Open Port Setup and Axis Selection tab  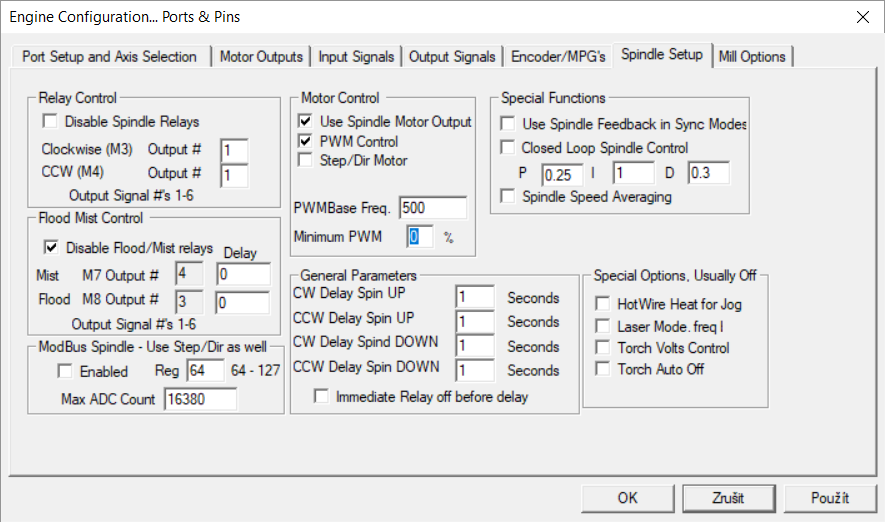[110, 57]
